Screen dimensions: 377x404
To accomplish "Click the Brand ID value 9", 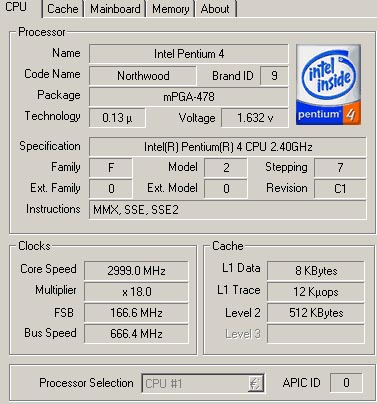I will tap(274, 76).
